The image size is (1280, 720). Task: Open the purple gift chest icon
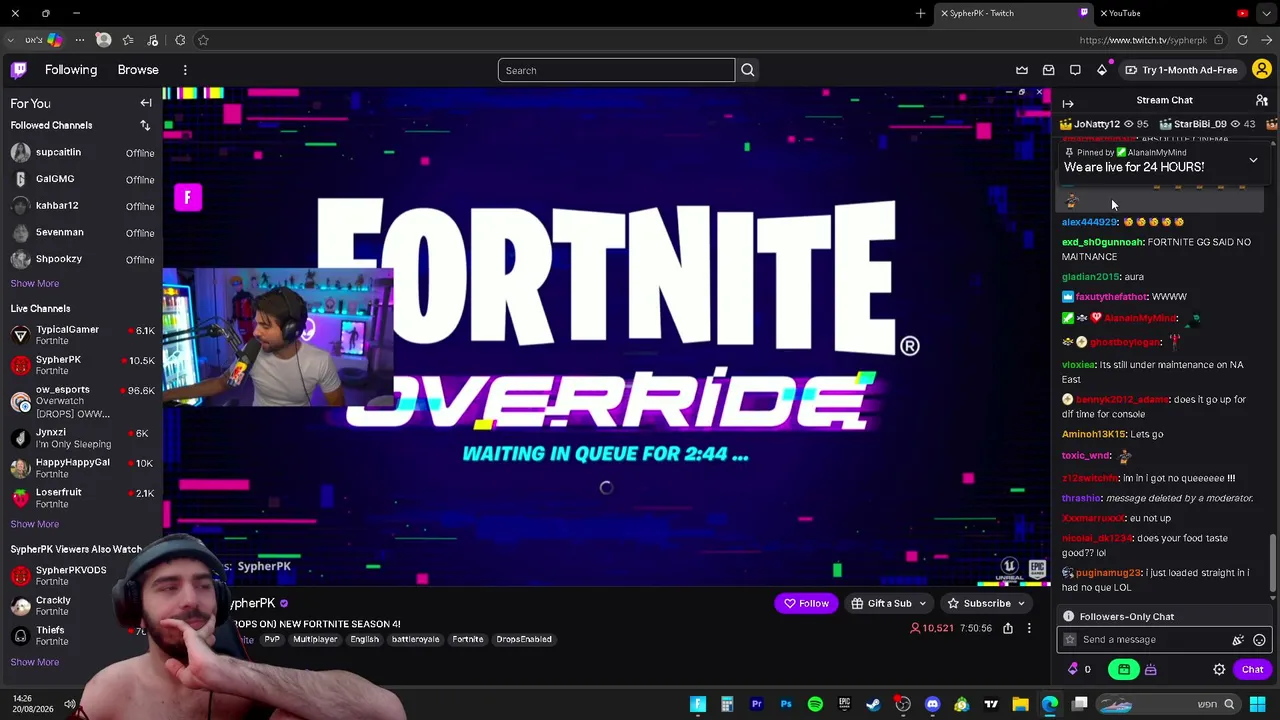point(1150,669)
